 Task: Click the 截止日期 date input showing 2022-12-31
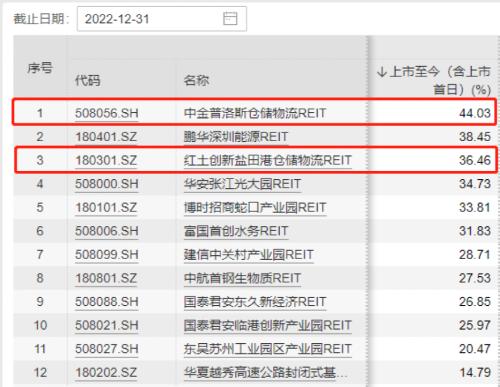coord(162,19)
